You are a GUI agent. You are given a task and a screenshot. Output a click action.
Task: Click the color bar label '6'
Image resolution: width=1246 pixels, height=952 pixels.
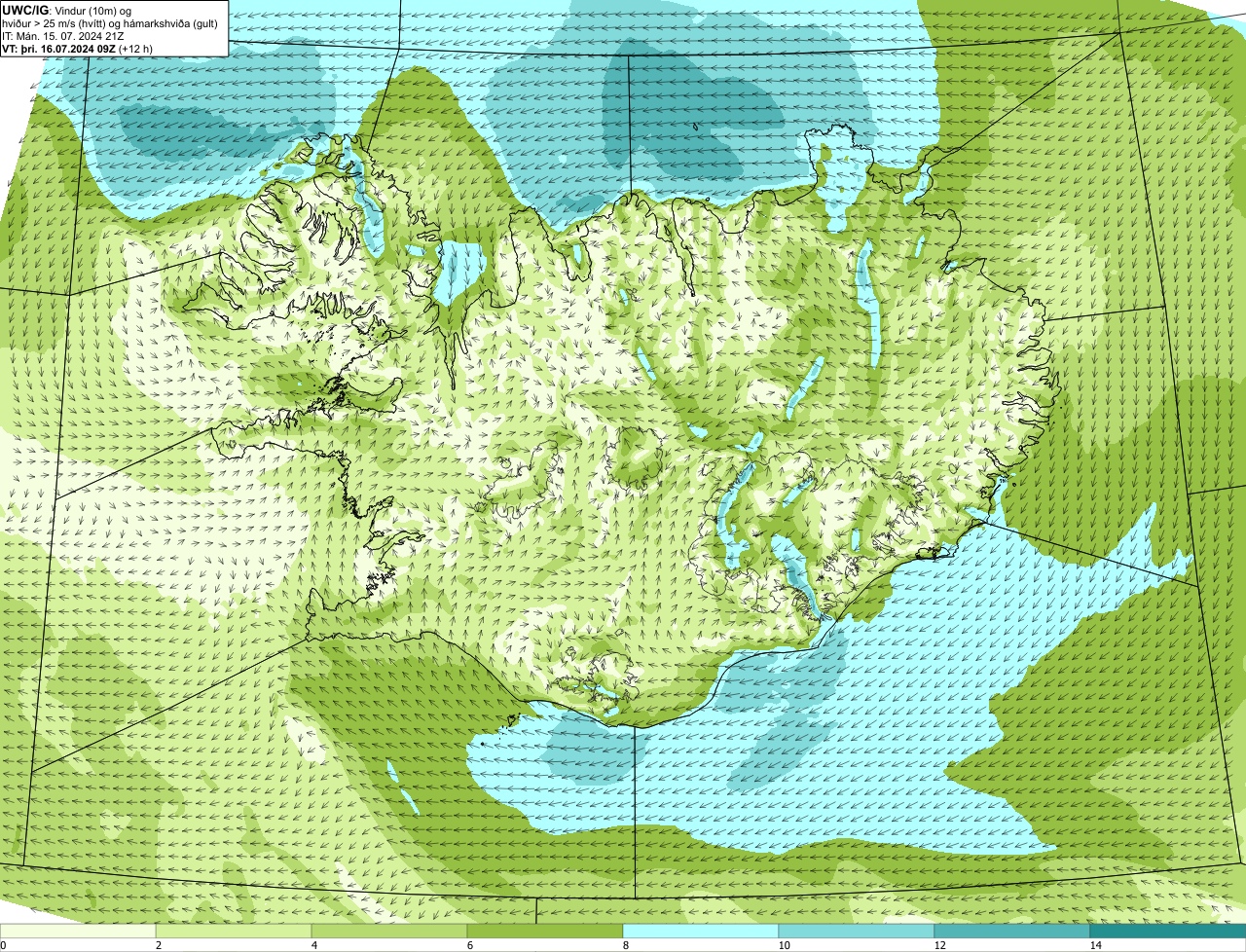pos(469,945)
